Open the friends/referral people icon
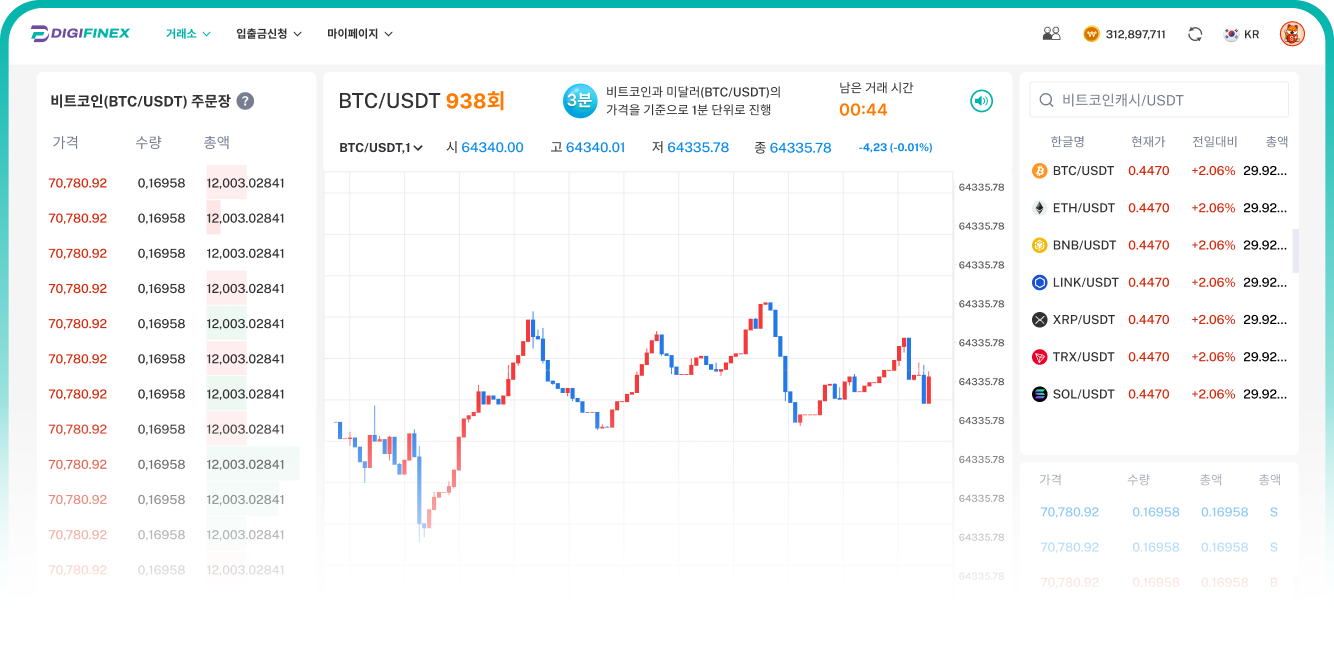1334x654 pixels. coord(1051,33)
